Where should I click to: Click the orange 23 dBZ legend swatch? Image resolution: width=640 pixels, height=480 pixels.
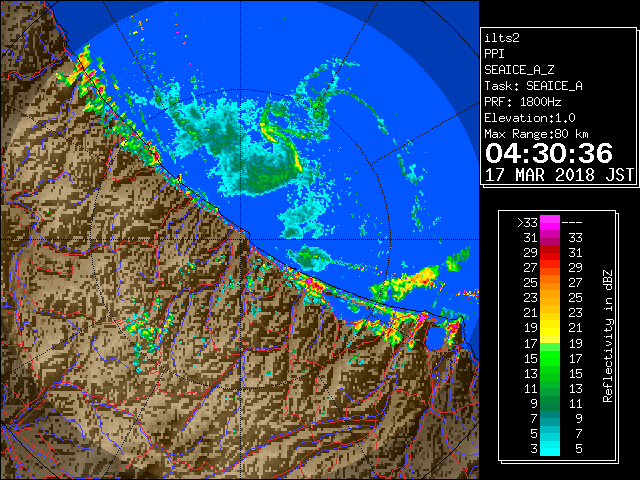[x=550, y=298]
